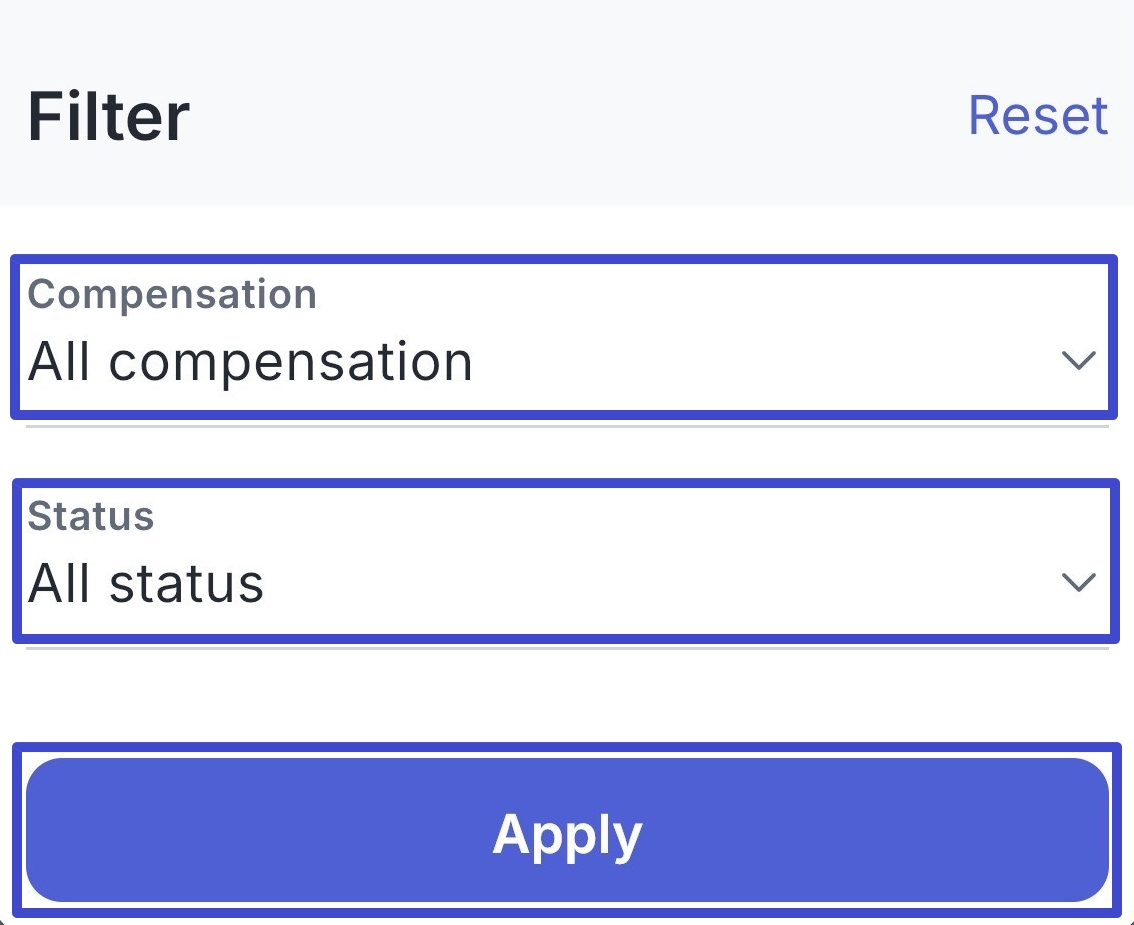Select the 'All compensation' value text
The height and width of the screenshot is (925, 1134).
pos(250,362)
